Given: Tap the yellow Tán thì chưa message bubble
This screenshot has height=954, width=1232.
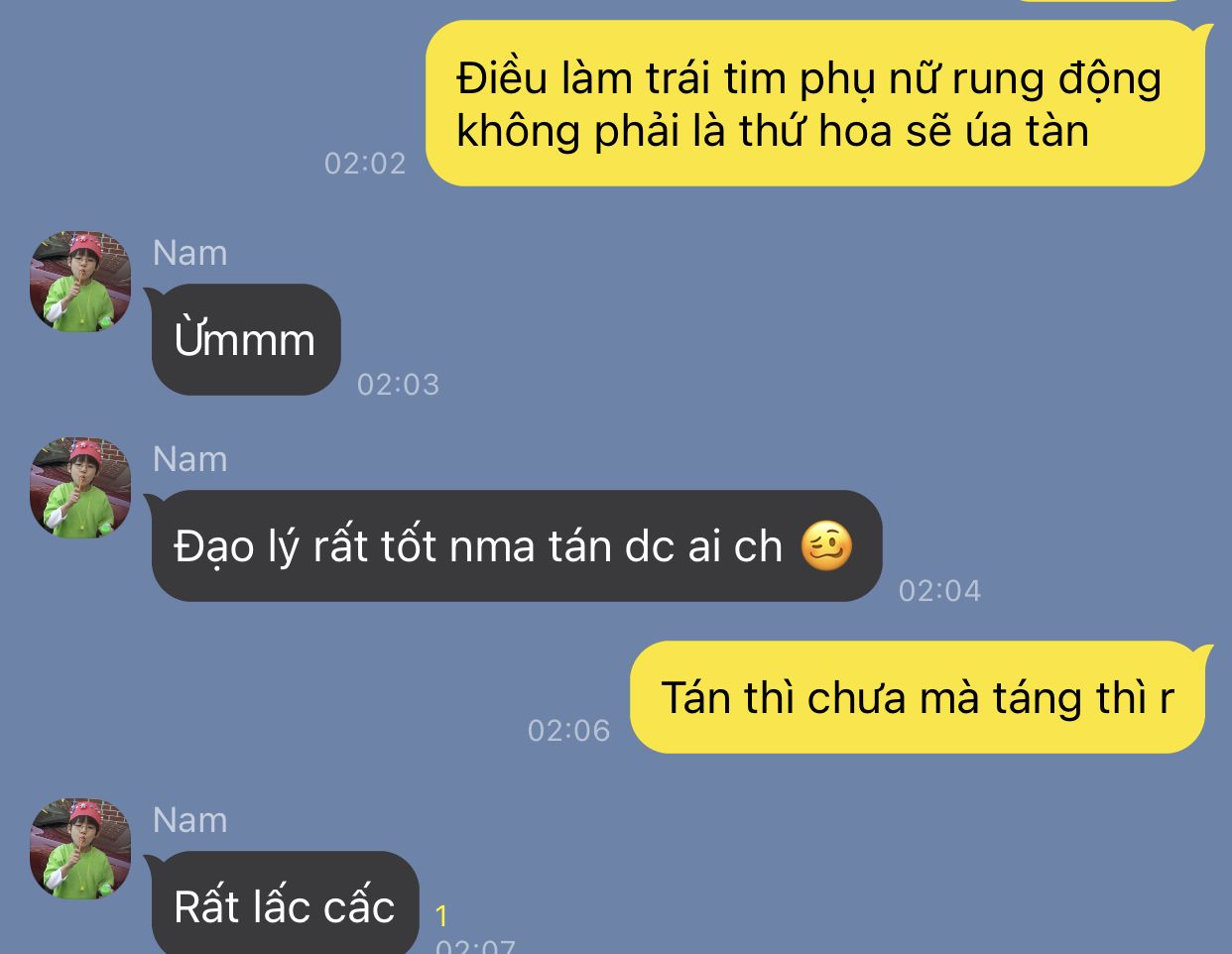Looking at the screenshot, I should click(922, 697).
